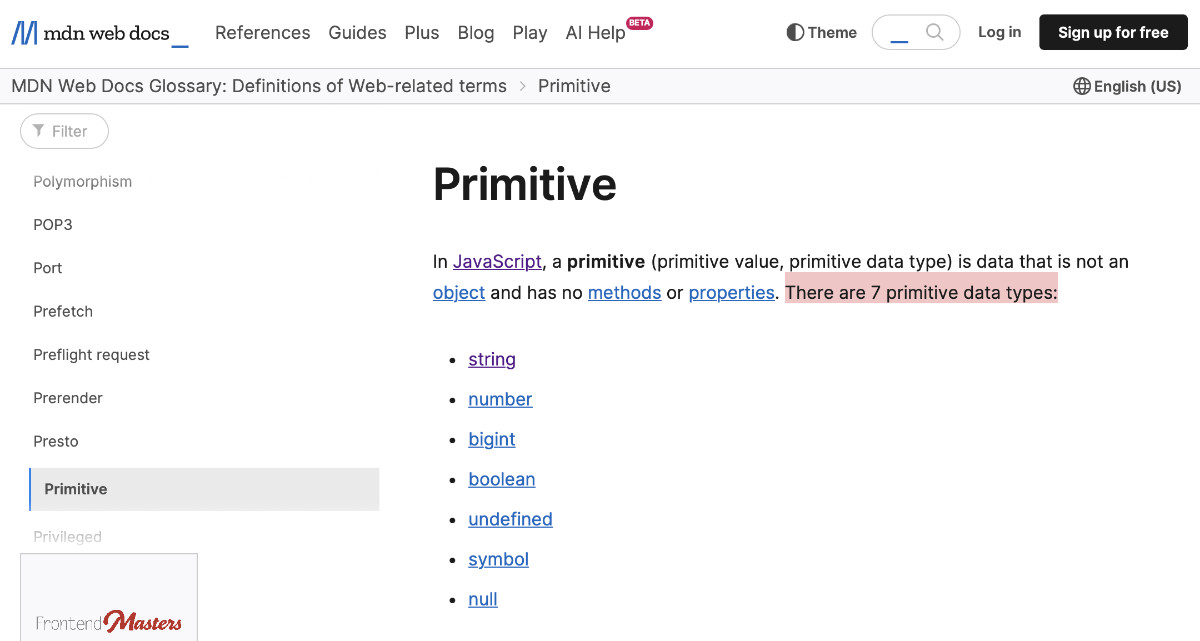Open AI Help
The height and width of the screenshot is (641, 1200).
click(596, 33)
